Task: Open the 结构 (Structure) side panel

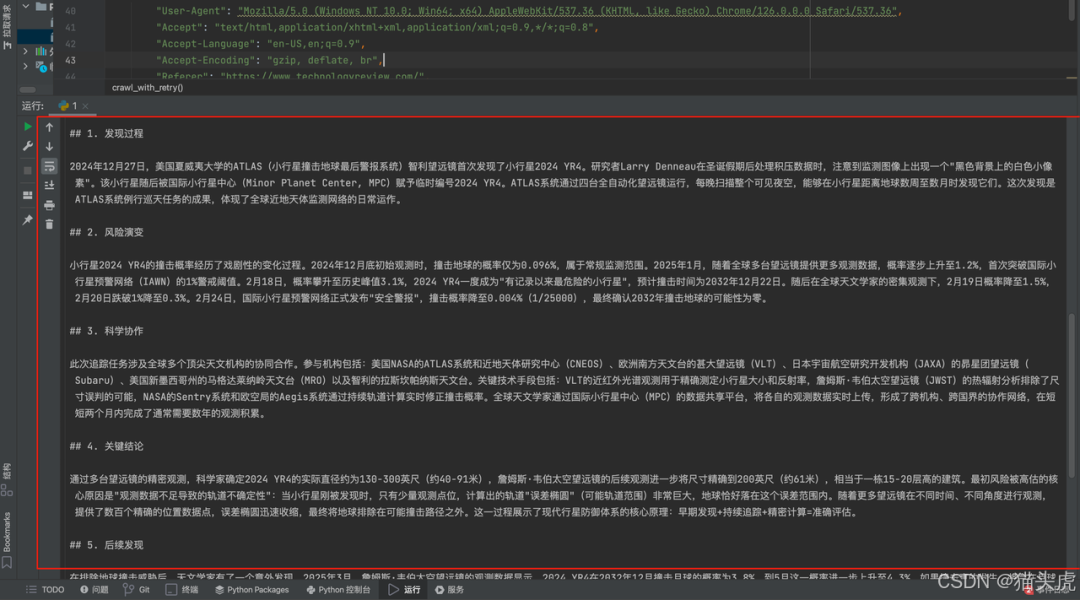Action: point(7,479)
